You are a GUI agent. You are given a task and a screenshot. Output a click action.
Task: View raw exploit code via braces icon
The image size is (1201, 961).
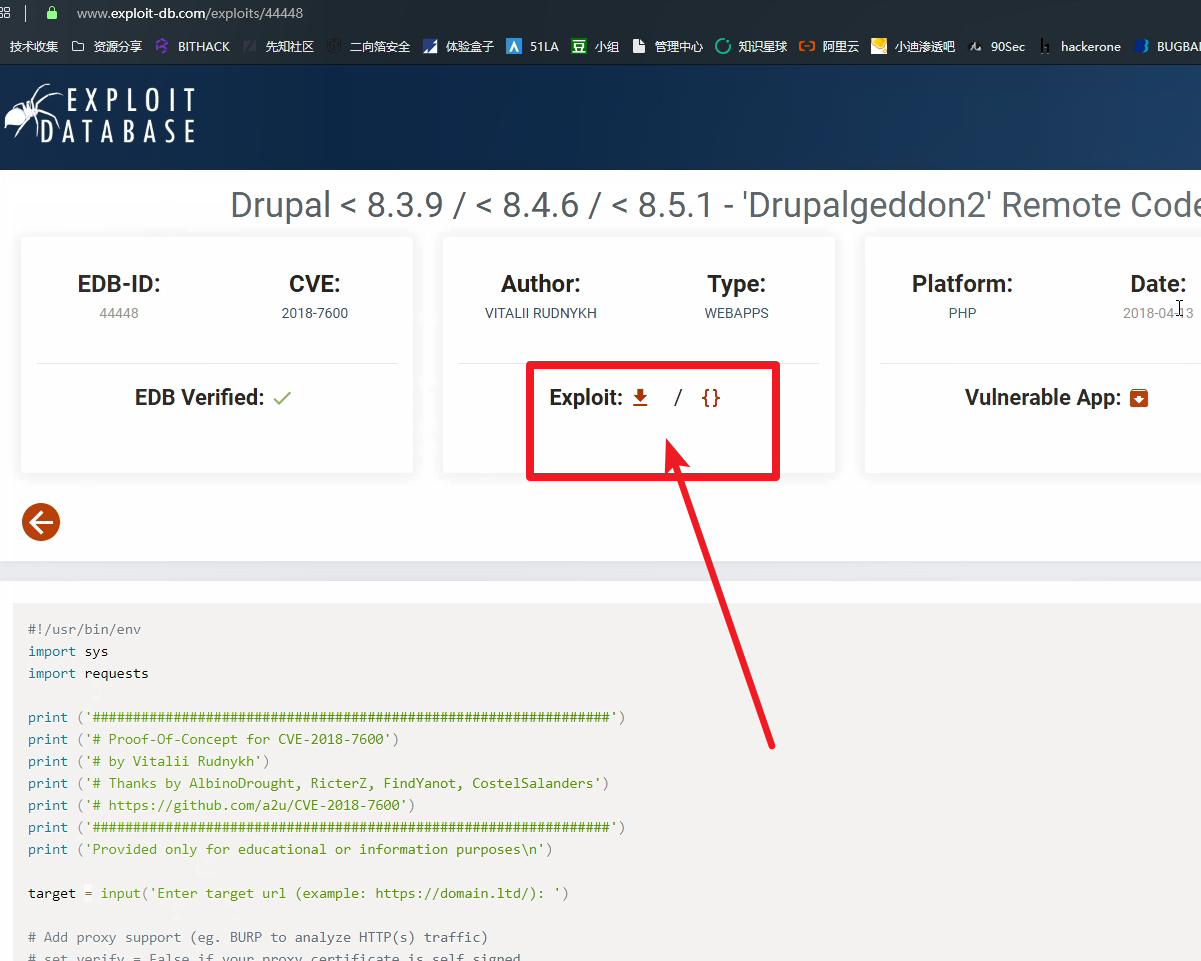pyautogui.click(x=711, y=398)
